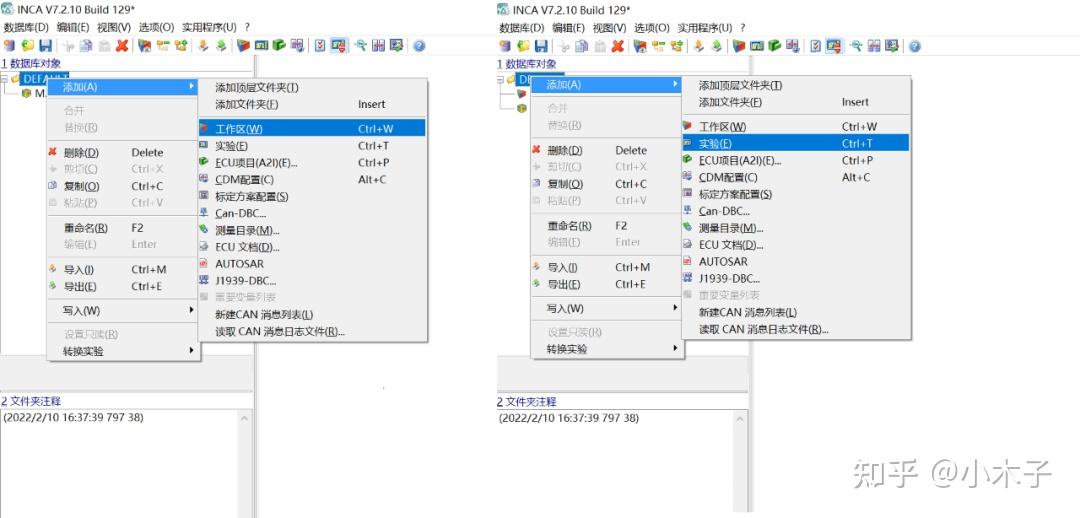This screenshot has height=518, width=1080.
Task: Click the copy icon in left window toolbar
Action: click(86, 45)
